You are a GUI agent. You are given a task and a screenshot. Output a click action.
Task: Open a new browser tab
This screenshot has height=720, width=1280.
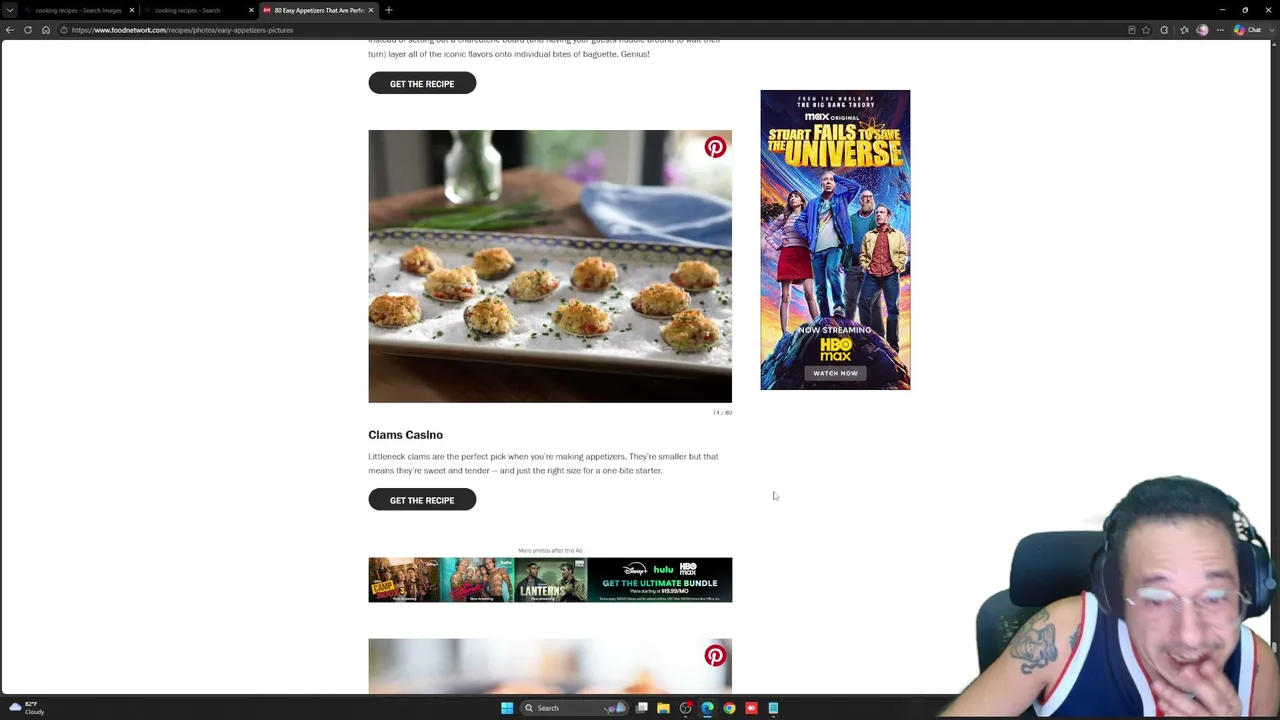point(389,10)
